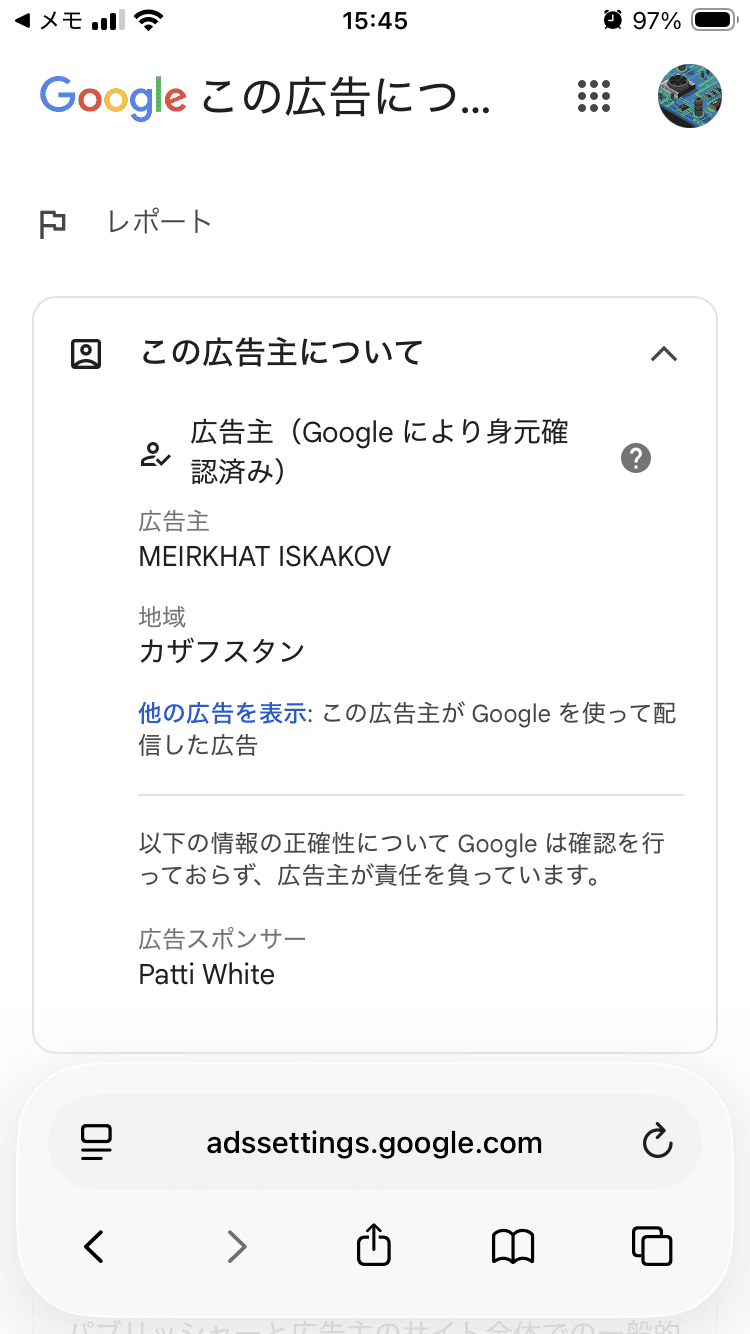Reload the page with refresh icon
This screenshot has width=750, height=1334.
(657, 1142)
